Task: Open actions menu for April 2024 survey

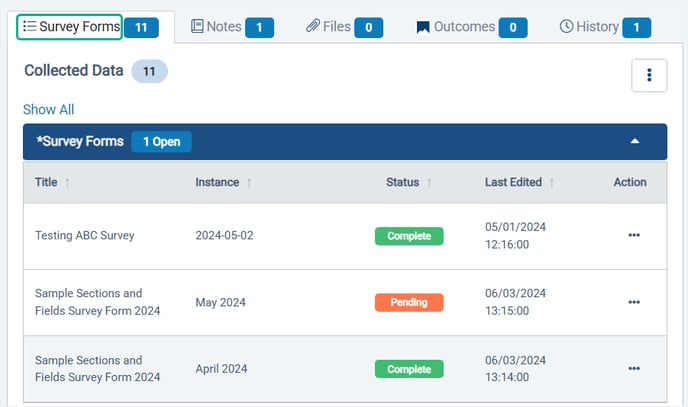Action: point(634,369)
